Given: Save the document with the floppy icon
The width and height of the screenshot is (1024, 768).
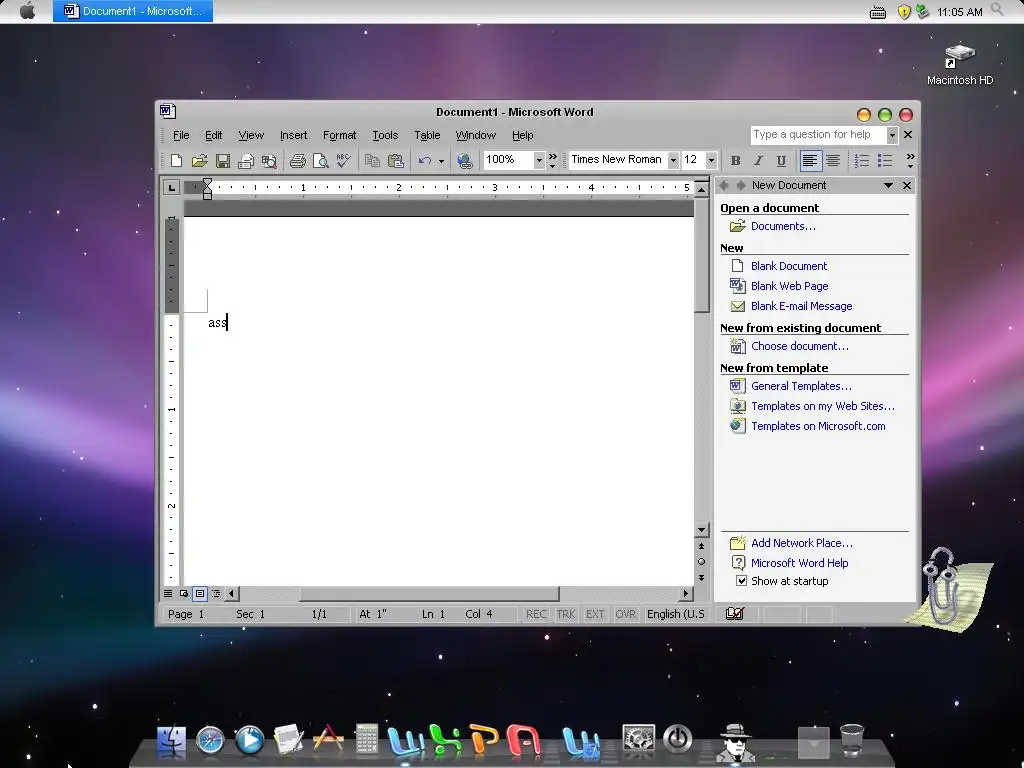Looking at the screenshot, I should pos(223,160).
